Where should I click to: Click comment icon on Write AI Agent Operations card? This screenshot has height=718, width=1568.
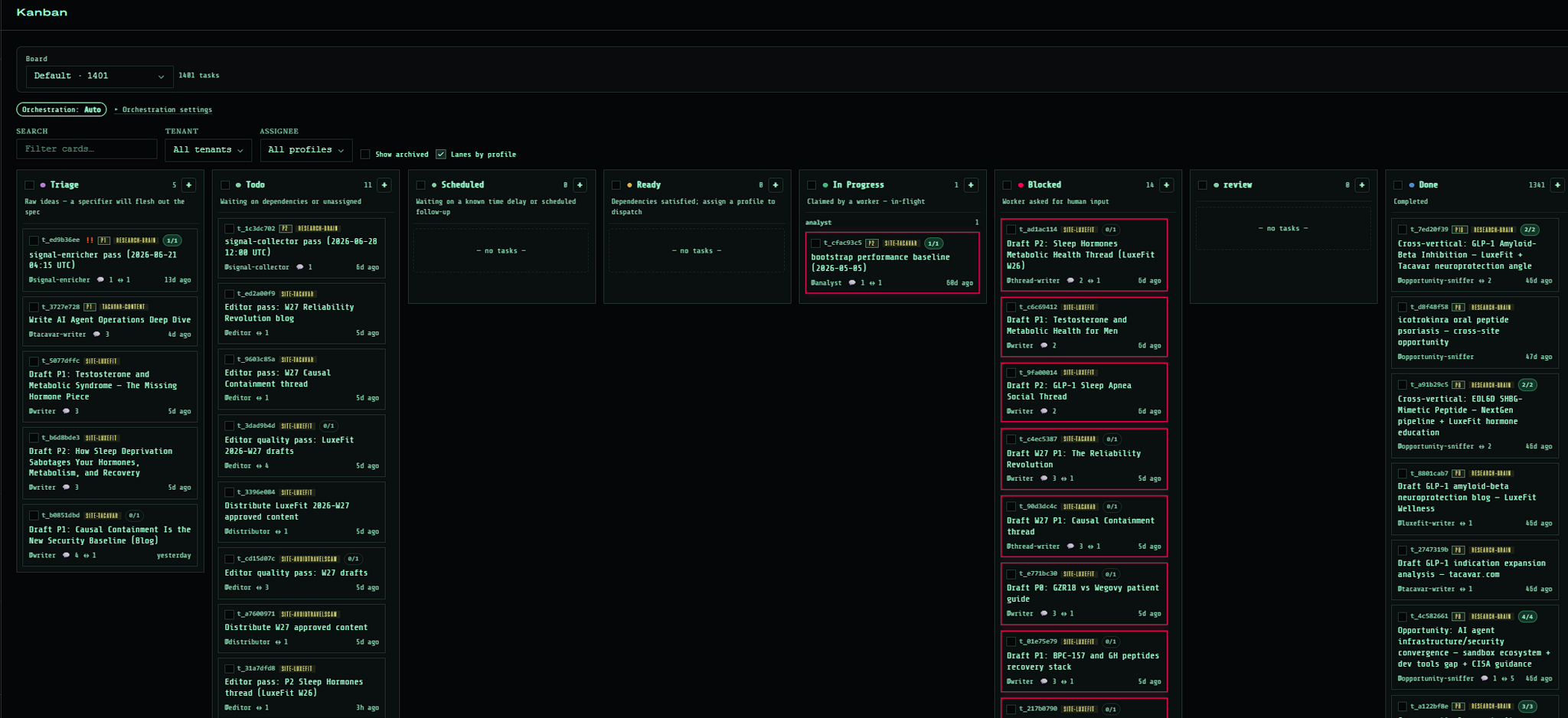96,335
